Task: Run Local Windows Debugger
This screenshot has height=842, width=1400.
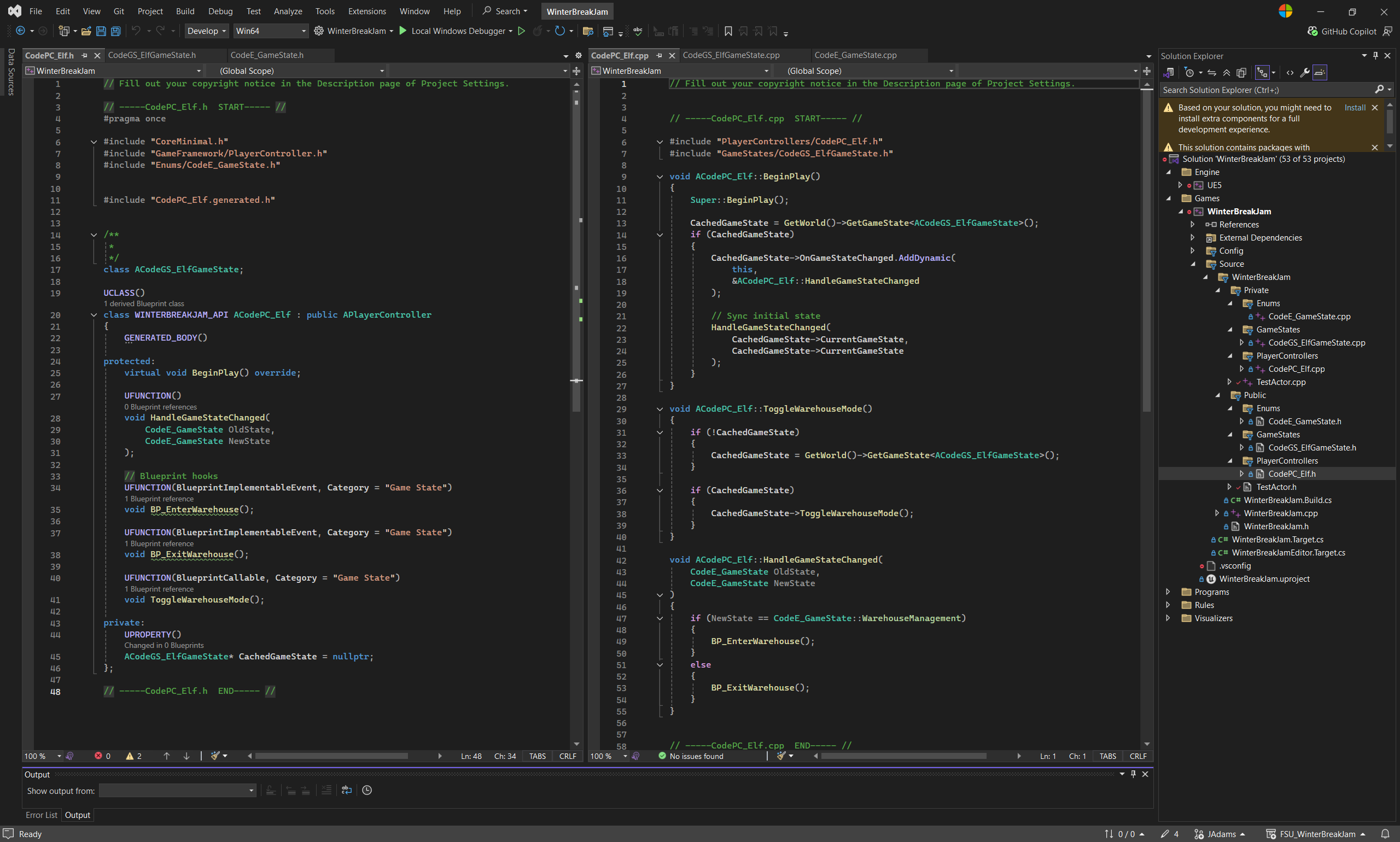Action: pyautogui.click(x=403, y=31)
